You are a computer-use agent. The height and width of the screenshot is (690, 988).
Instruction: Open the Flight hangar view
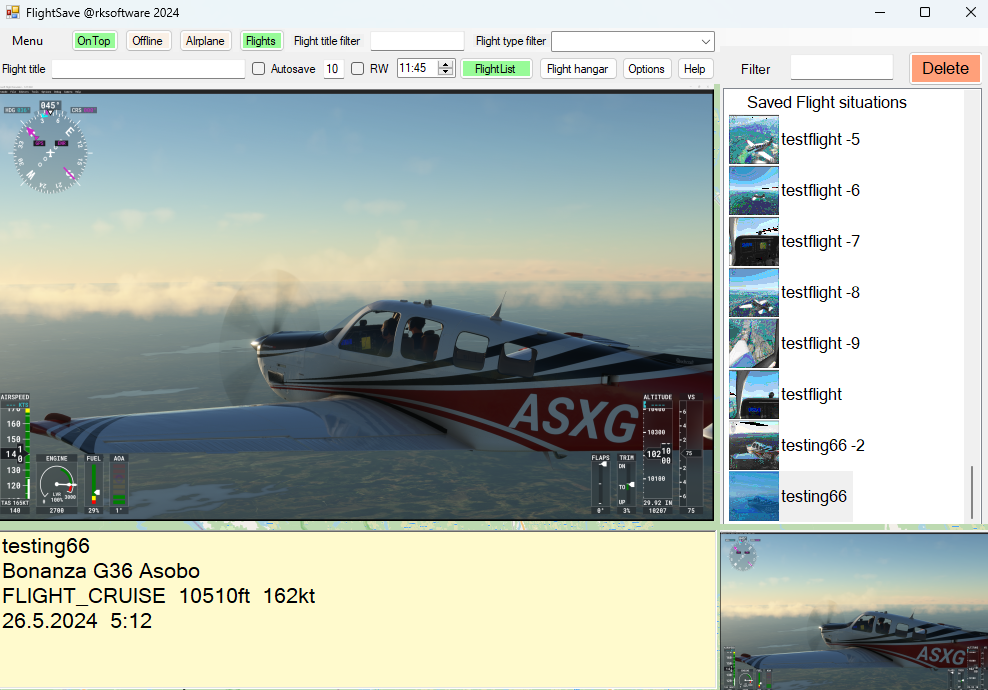coord(578,69)
